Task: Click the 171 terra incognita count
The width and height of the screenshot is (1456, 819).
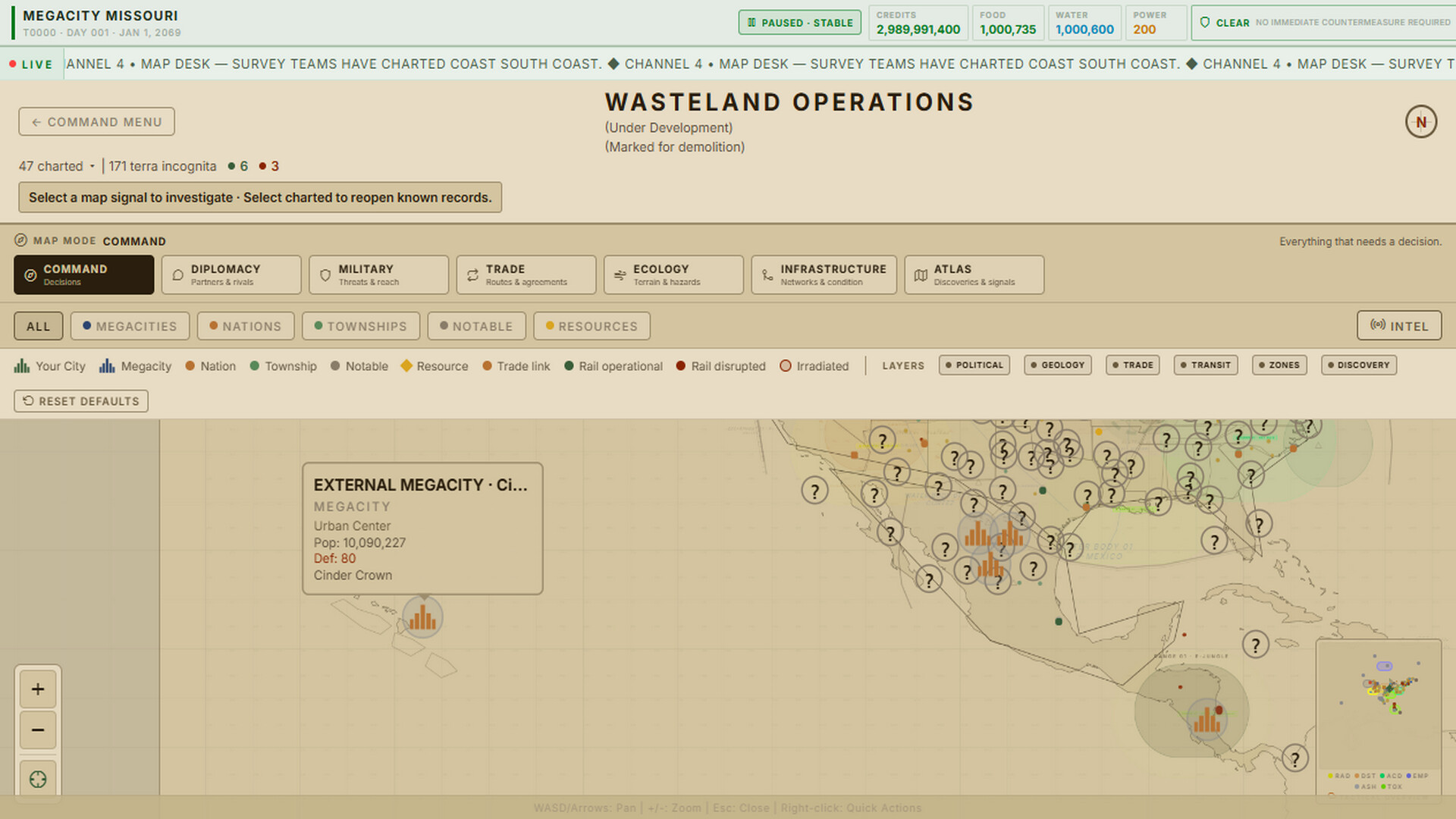Action: tap(162, 166)
